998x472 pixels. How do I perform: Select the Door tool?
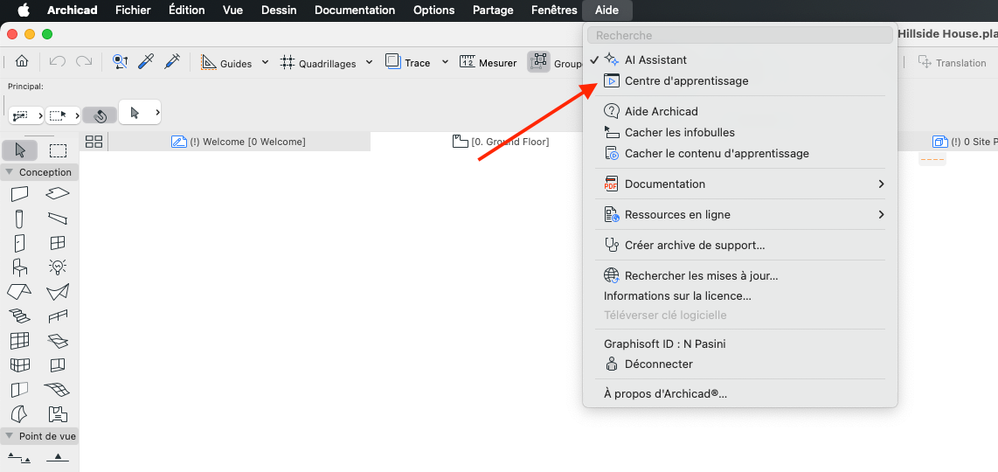19,242
